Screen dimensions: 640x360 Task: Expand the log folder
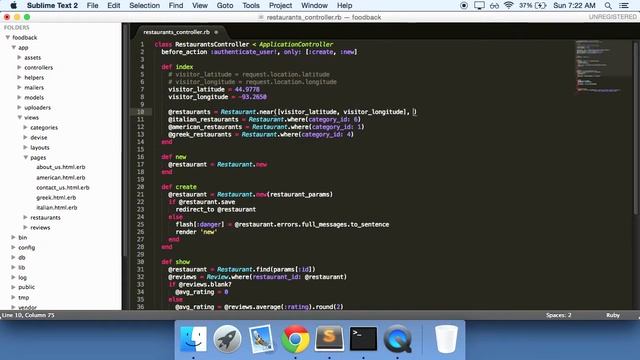(13, 277)
